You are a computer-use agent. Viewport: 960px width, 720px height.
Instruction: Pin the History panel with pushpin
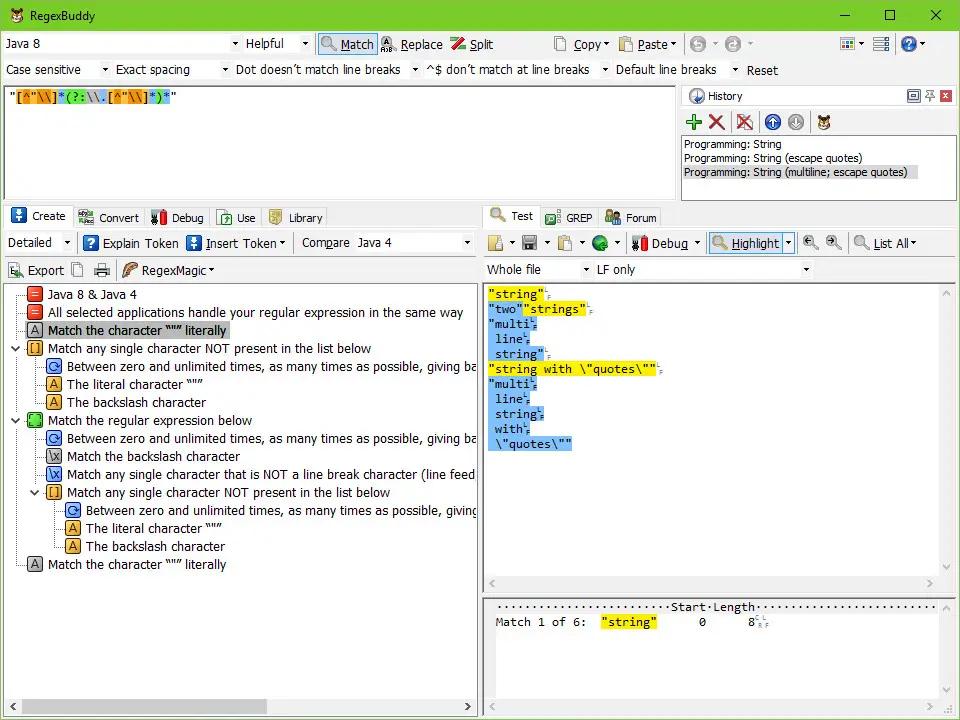click(930, 96)
